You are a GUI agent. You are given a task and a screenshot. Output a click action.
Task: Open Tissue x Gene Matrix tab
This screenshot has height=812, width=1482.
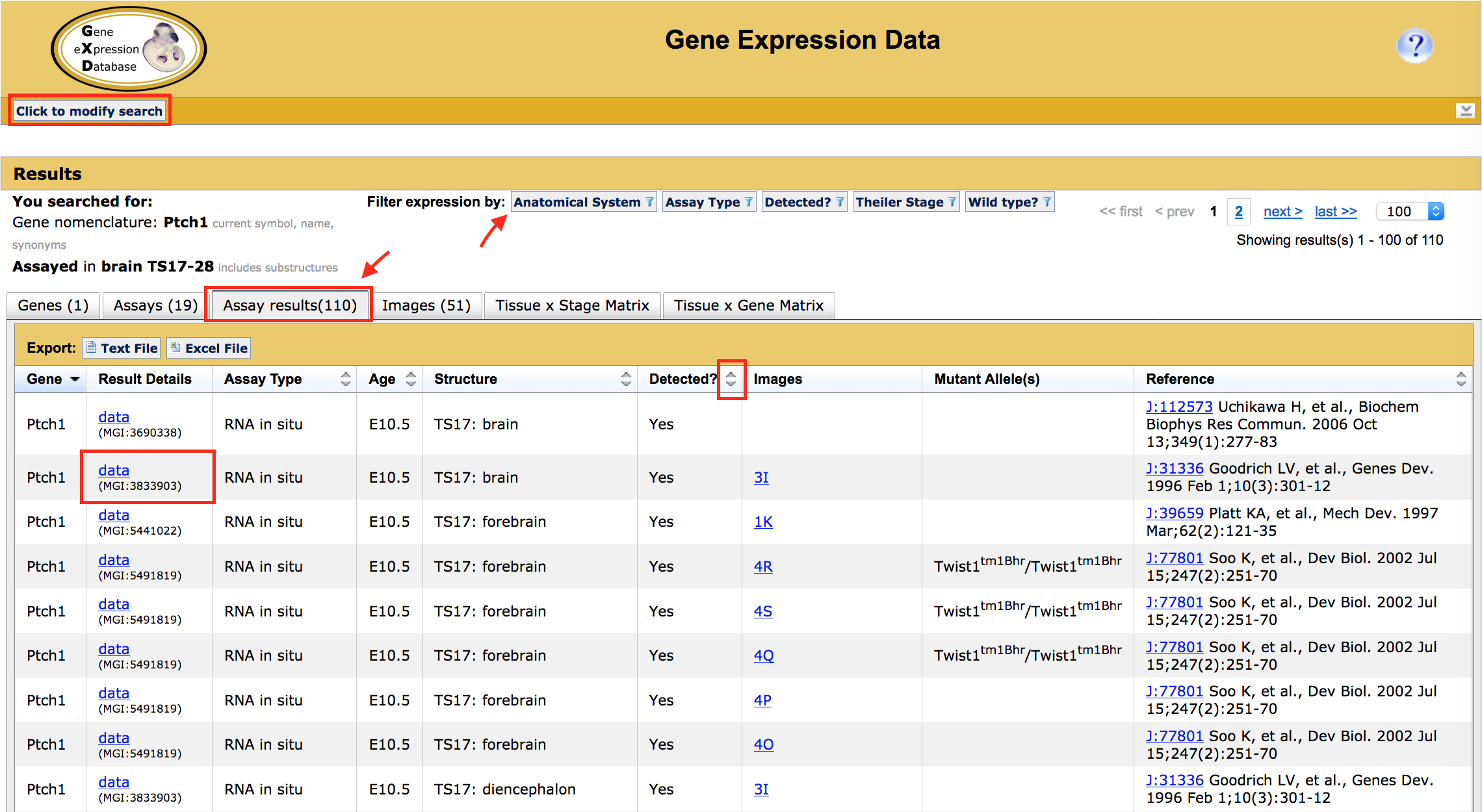(749, 305)
